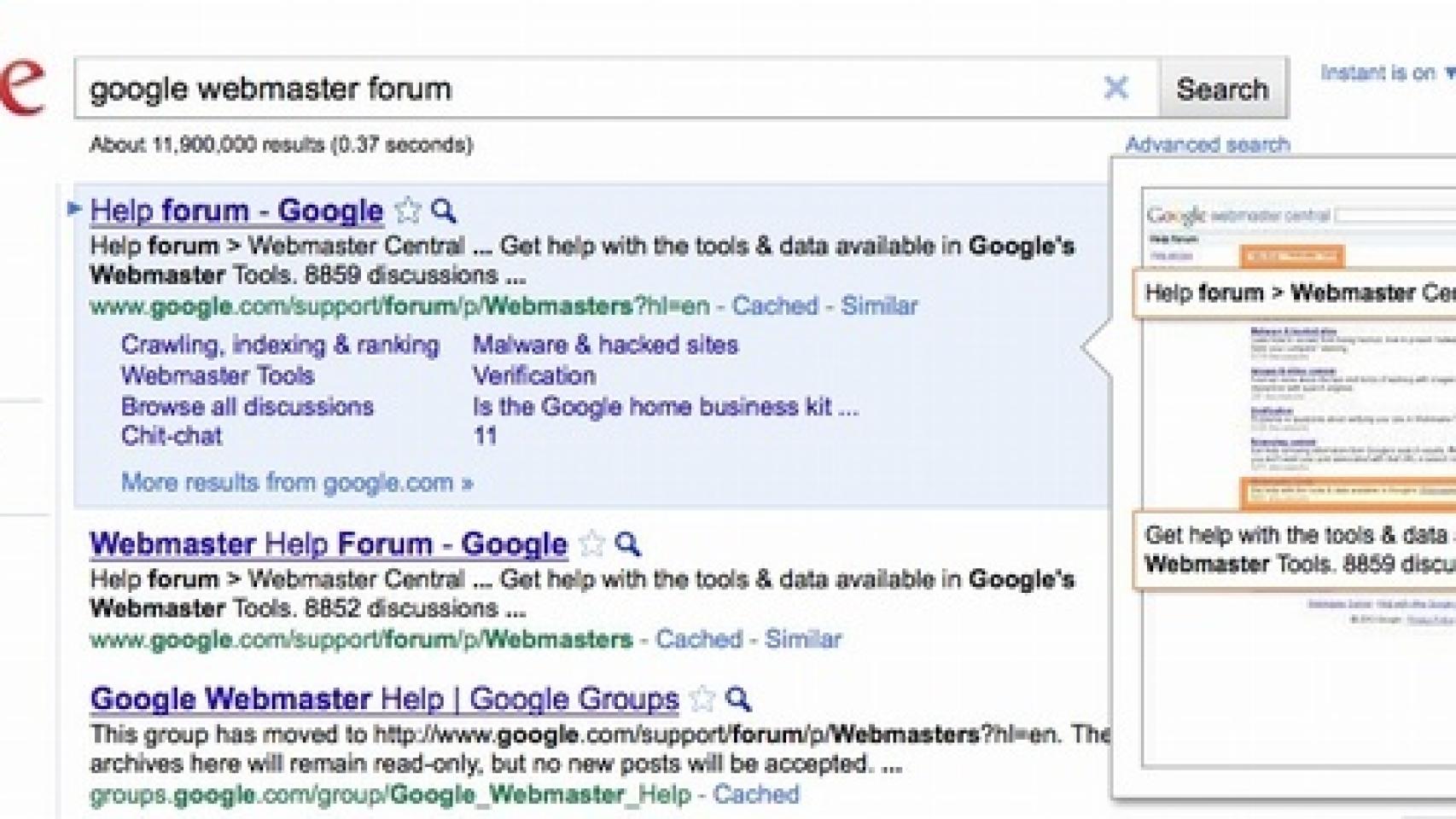1456x819 pixels.
Task: Clear the search box with the X icon
Action: (x=1115, y=87)
